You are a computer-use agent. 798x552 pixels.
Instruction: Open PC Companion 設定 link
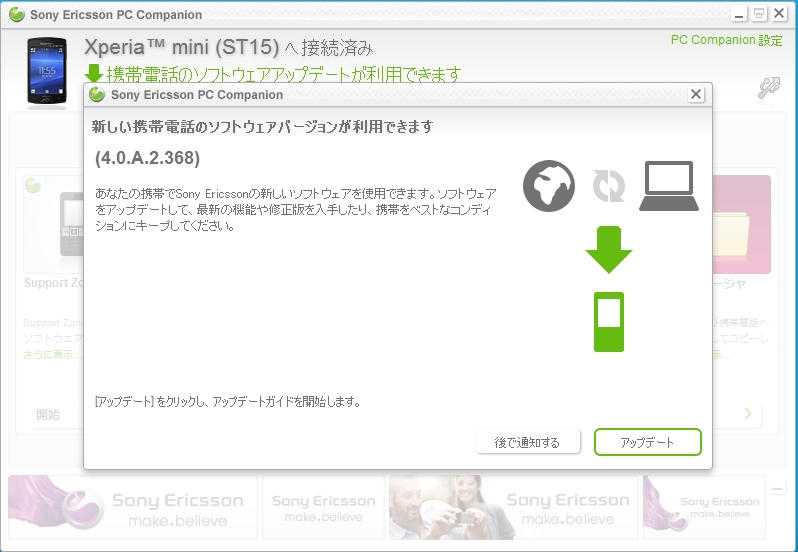tap(726, 40)
